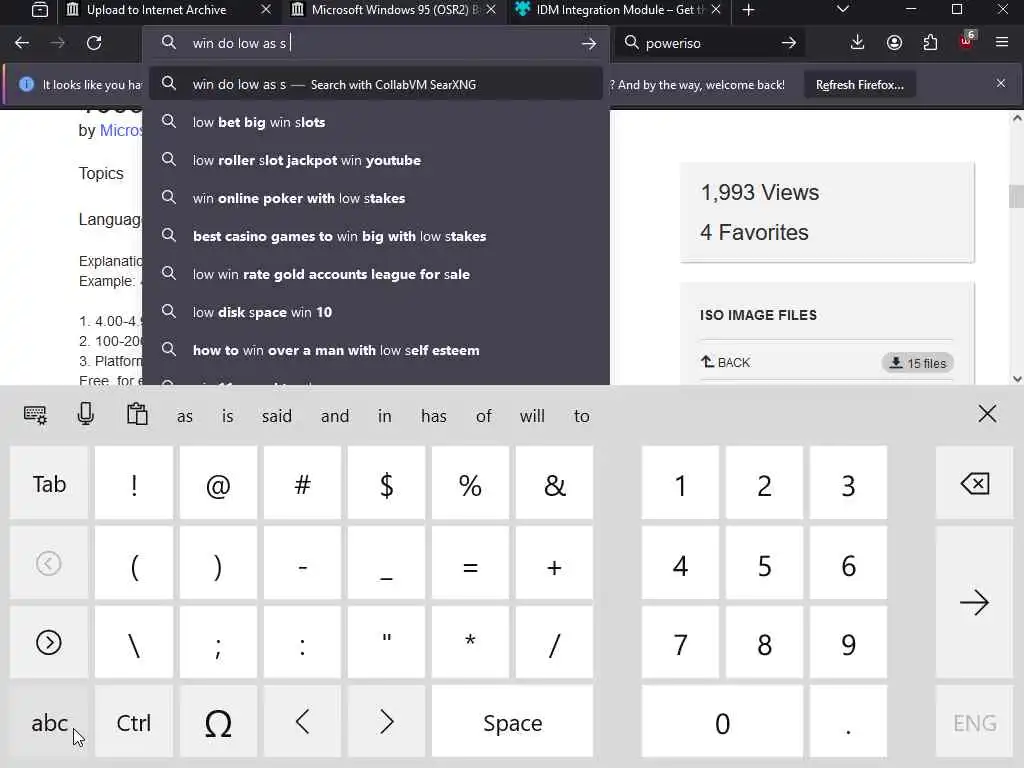1024x768 pixels.
Task: Open the clipboard icon on keyboard
Action: 137,415
